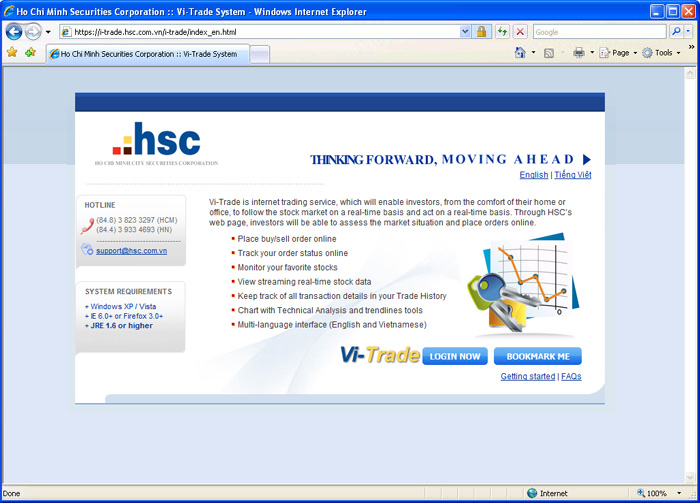Viewport: 700px width, 503px height.
Task: Switch the site to Tiếng Việt
Action: click(573, 175)
